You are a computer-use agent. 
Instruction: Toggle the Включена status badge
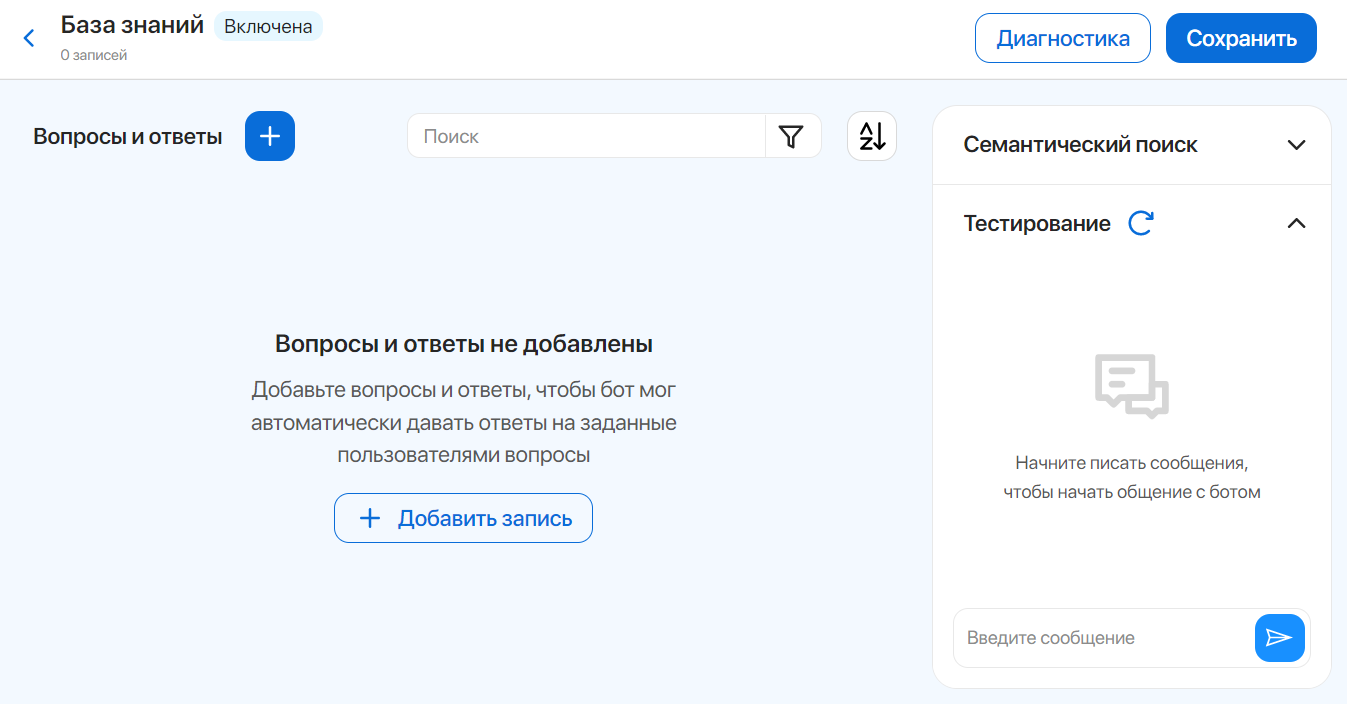coord(268,26)
